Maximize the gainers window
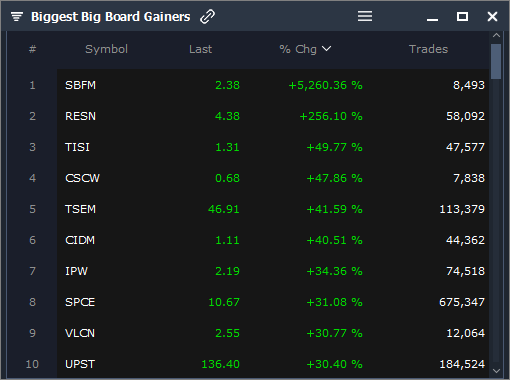Viewport: 510px width, 380px height. coord(462,16)
